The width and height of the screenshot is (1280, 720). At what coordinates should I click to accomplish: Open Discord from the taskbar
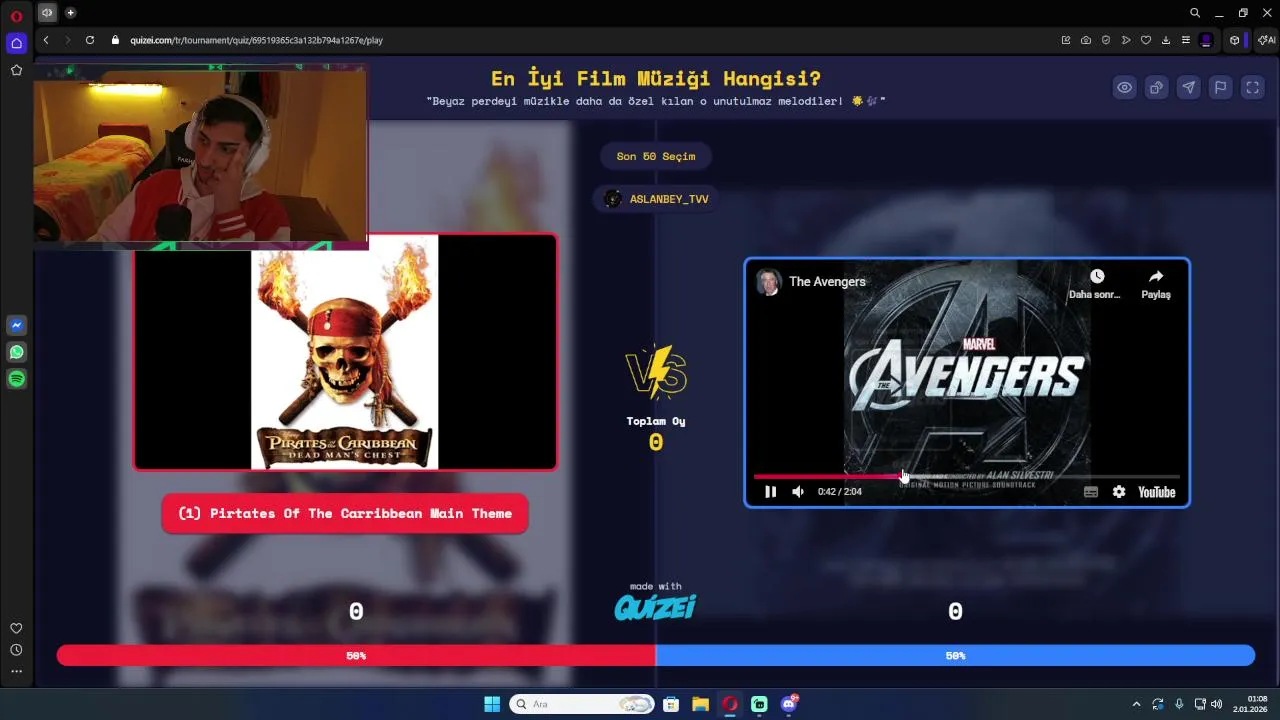click(789, 704)
